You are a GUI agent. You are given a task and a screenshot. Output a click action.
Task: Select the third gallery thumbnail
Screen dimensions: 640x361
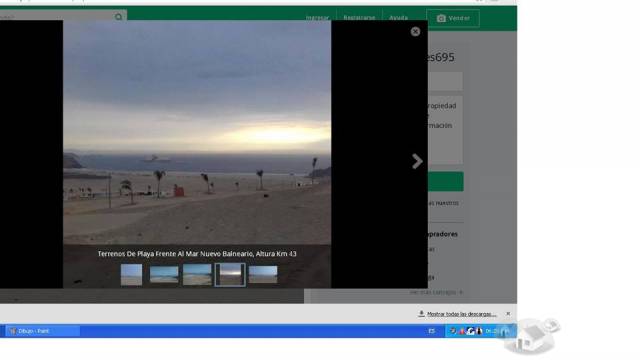coord(197,274)
